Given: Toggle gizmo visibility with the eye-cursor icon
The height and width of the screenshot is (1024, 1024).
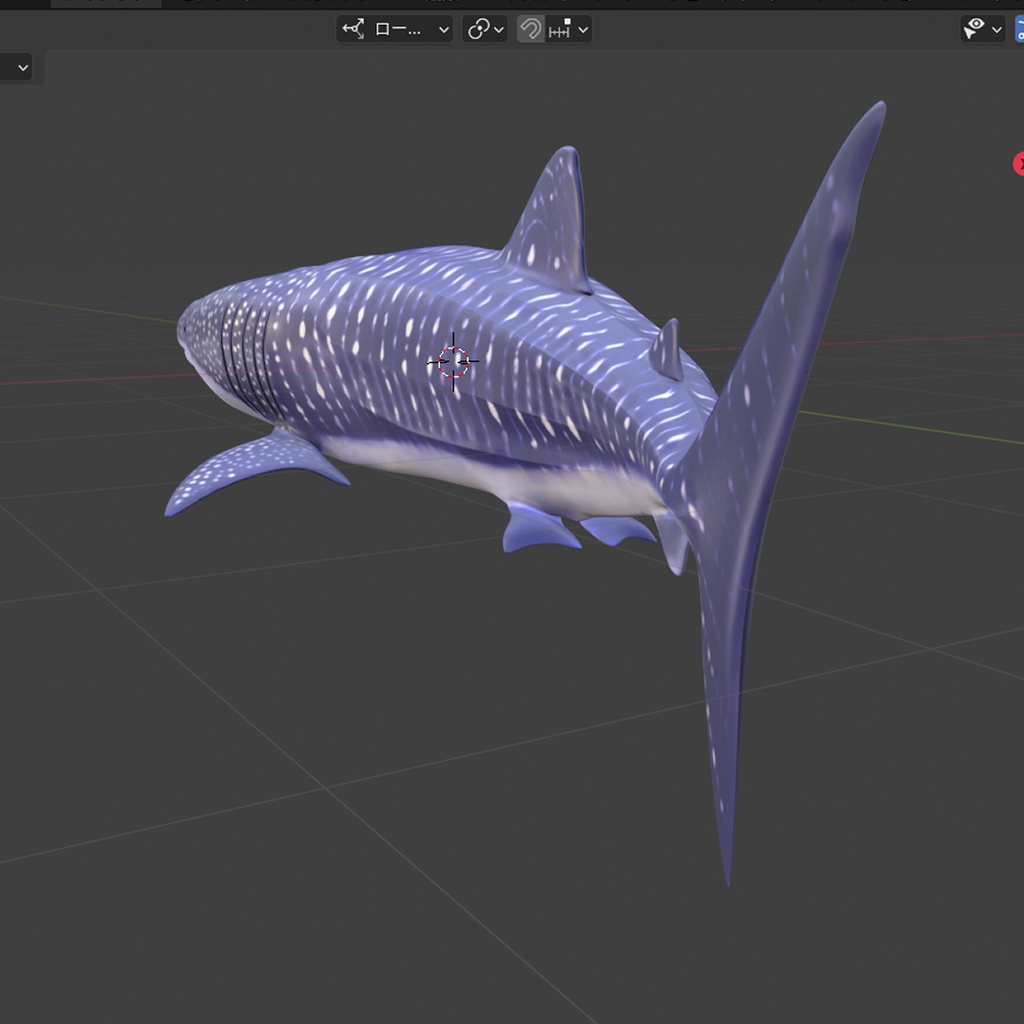Looking at the screenshot, I should [975, 29].
